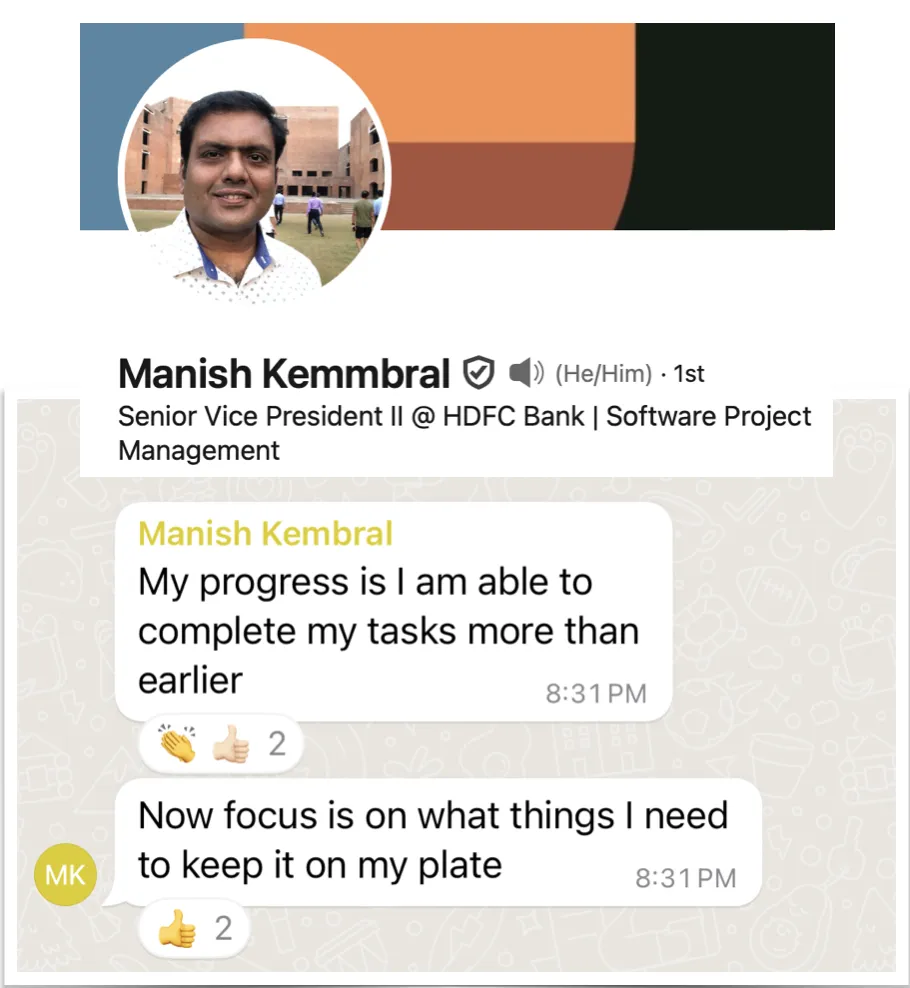This screenshot has height=988, width=910.
Task: Click the (He/Him) pronoun label
Action: coord(603,374)
